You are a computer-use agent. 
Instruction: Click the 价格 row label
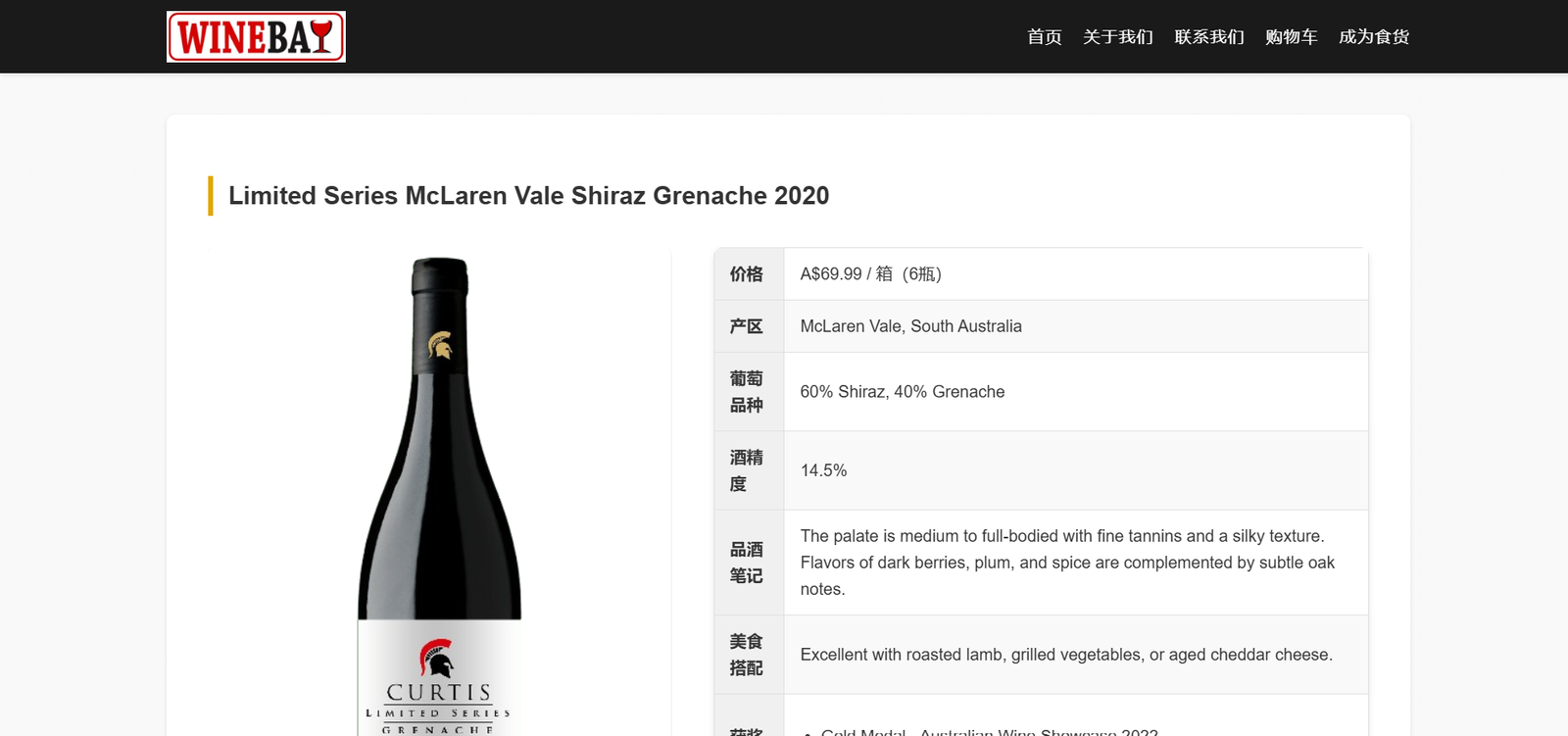click(747, 274)
